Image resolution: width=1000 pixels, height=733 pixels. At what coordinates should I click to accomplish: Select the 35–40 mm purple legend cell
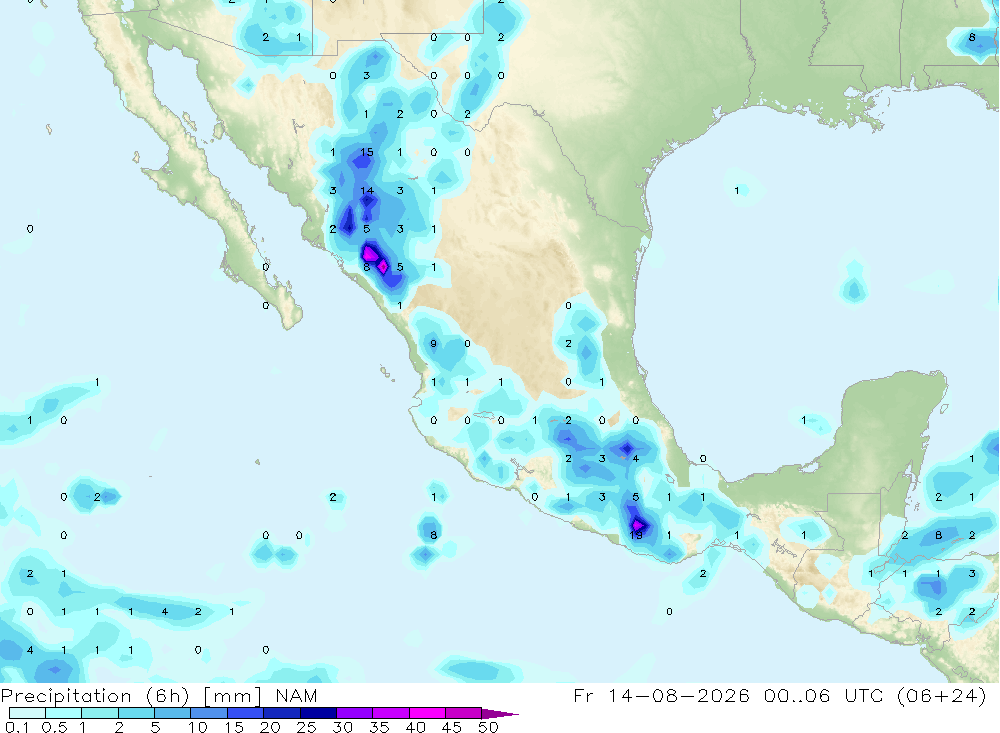[391, 713]
